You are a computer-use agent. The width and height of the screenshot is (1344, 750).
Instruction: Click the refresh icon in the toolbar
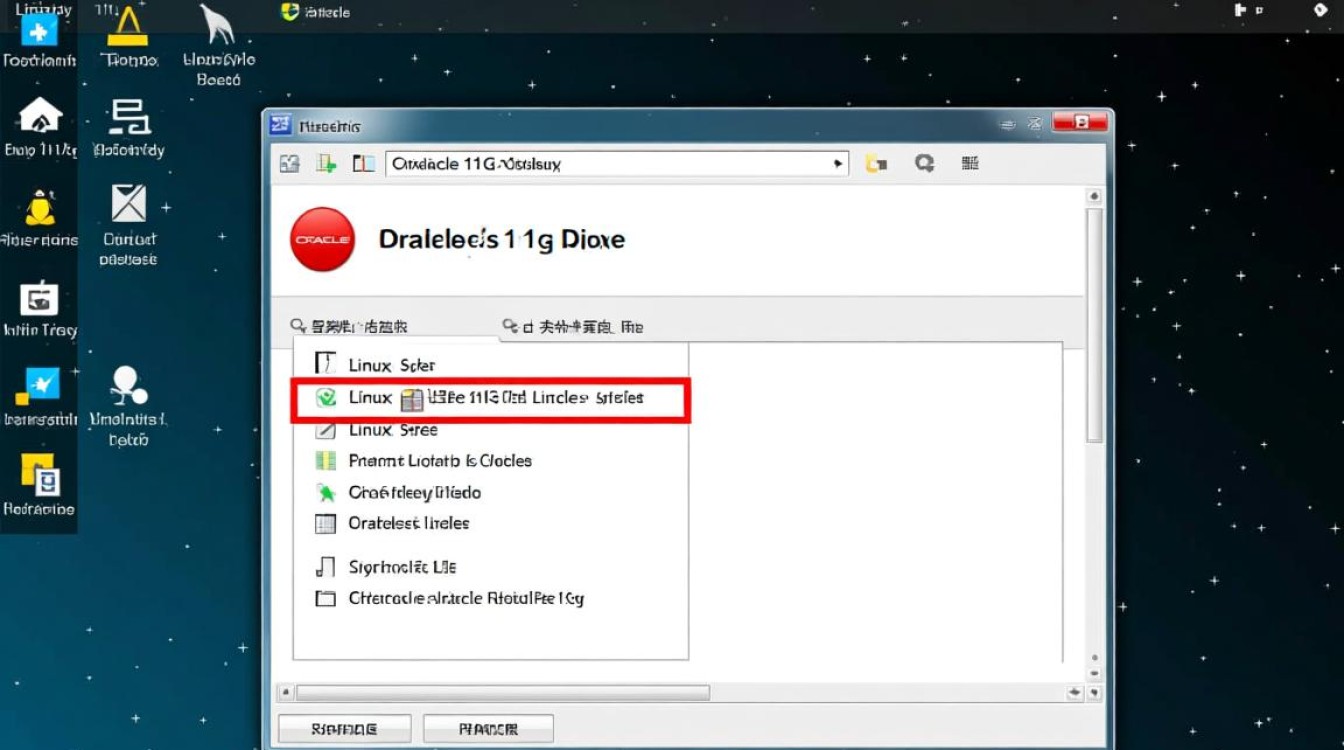point(923,162)
